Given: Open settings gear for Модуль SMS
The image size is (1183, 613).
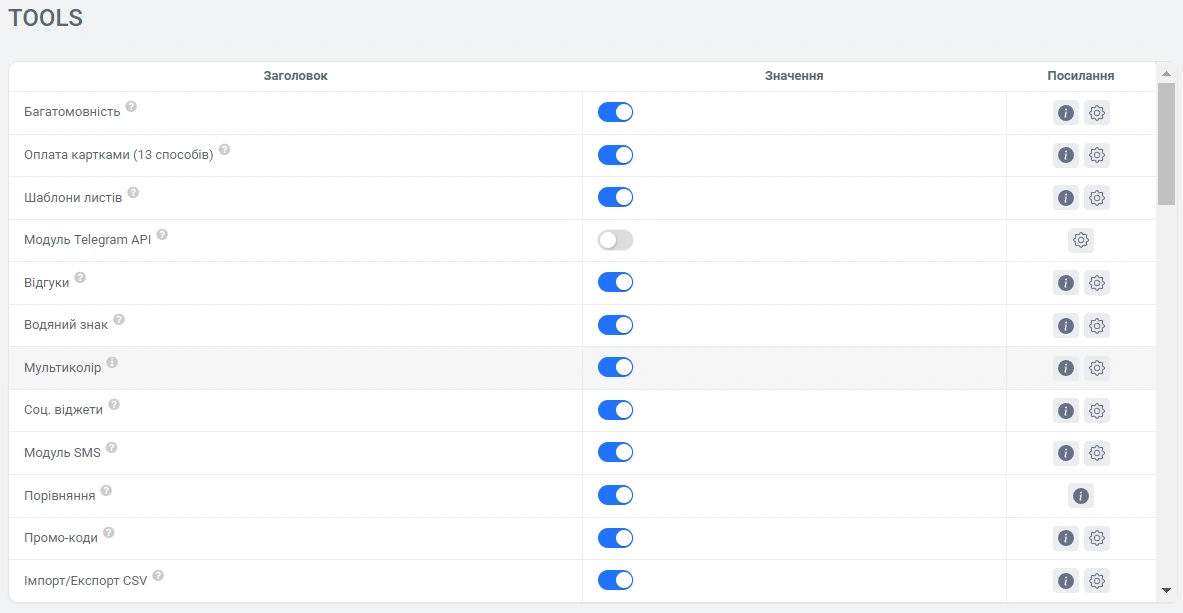Looking at the screenshot, I should click(x=1097, y=453).
